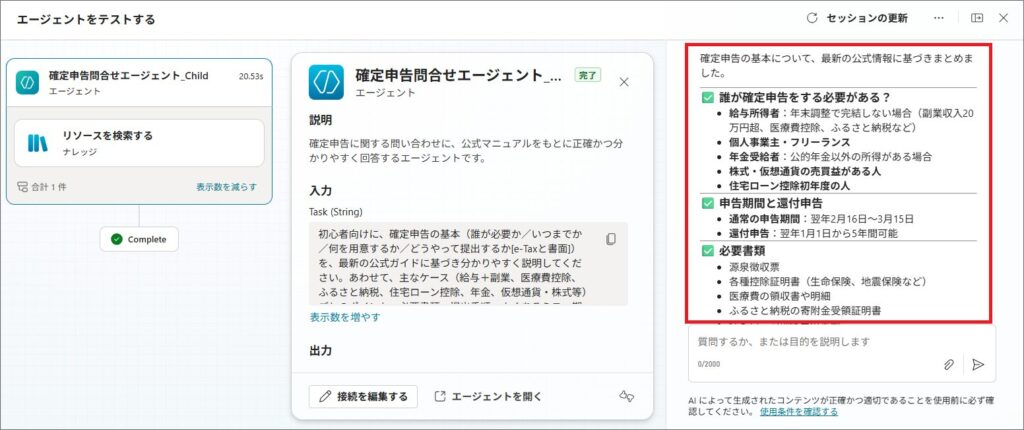
Task: Open agent via エージェントを開く
Action: [488, 397]
